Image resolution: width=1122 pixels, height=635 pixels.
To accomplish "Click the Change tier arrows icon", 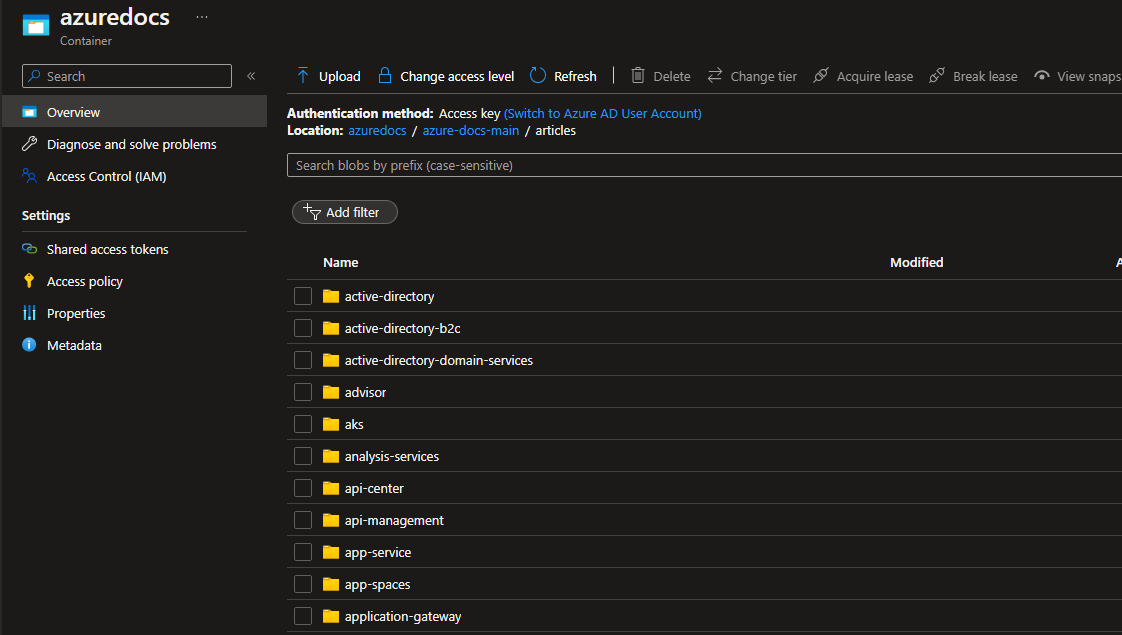I will click(715, 76).
